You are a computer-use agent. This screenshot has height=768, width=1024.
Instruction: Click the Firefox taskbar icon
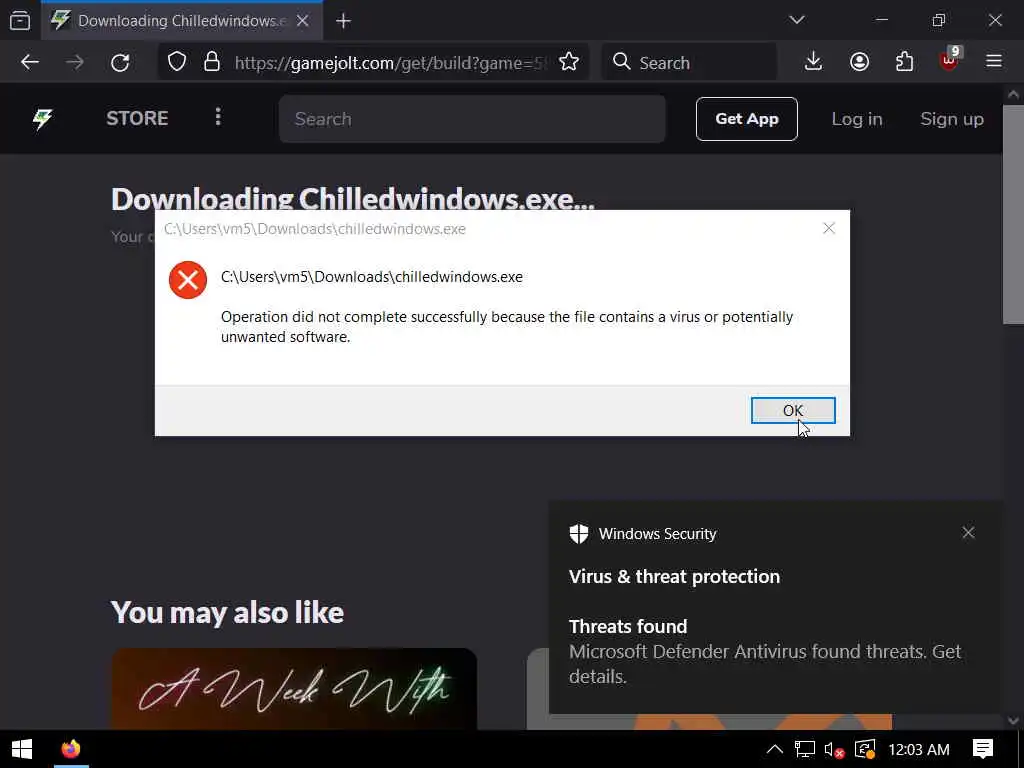pyautogui.click(x=71, y=749)
